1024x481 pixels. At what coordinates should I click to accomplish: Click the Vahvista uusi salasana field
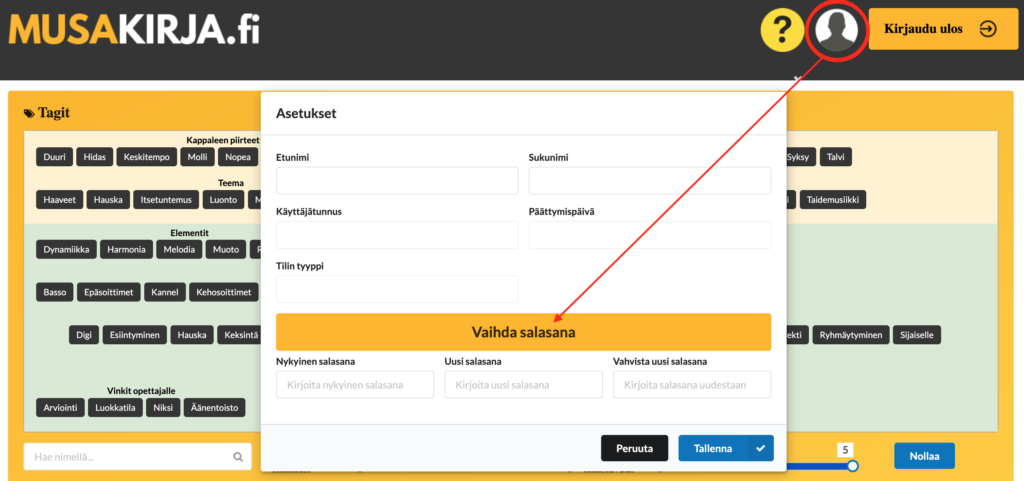(692, 385)
